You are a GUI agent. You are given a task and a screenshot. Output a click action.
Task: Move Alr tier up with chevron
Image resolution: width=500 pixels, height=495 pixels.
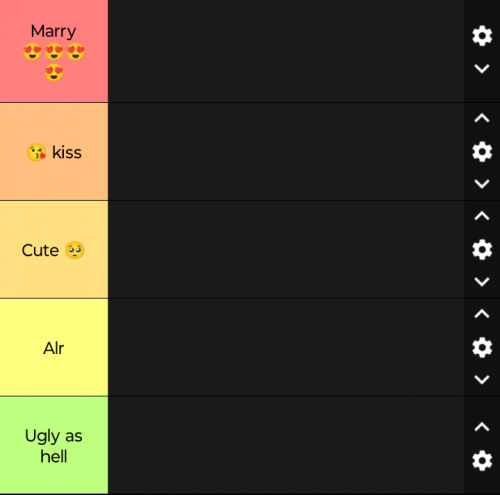click(482, 314)
